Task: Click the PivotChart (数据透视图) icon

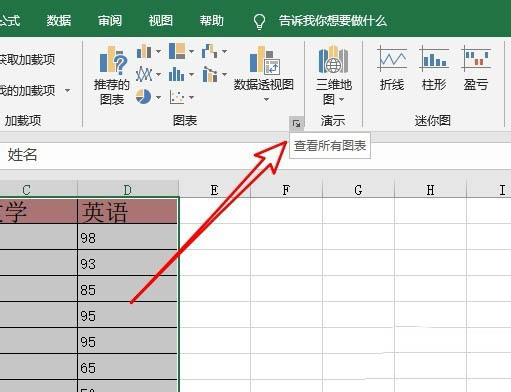Action: pyautogui.click(x=265, y=61)
